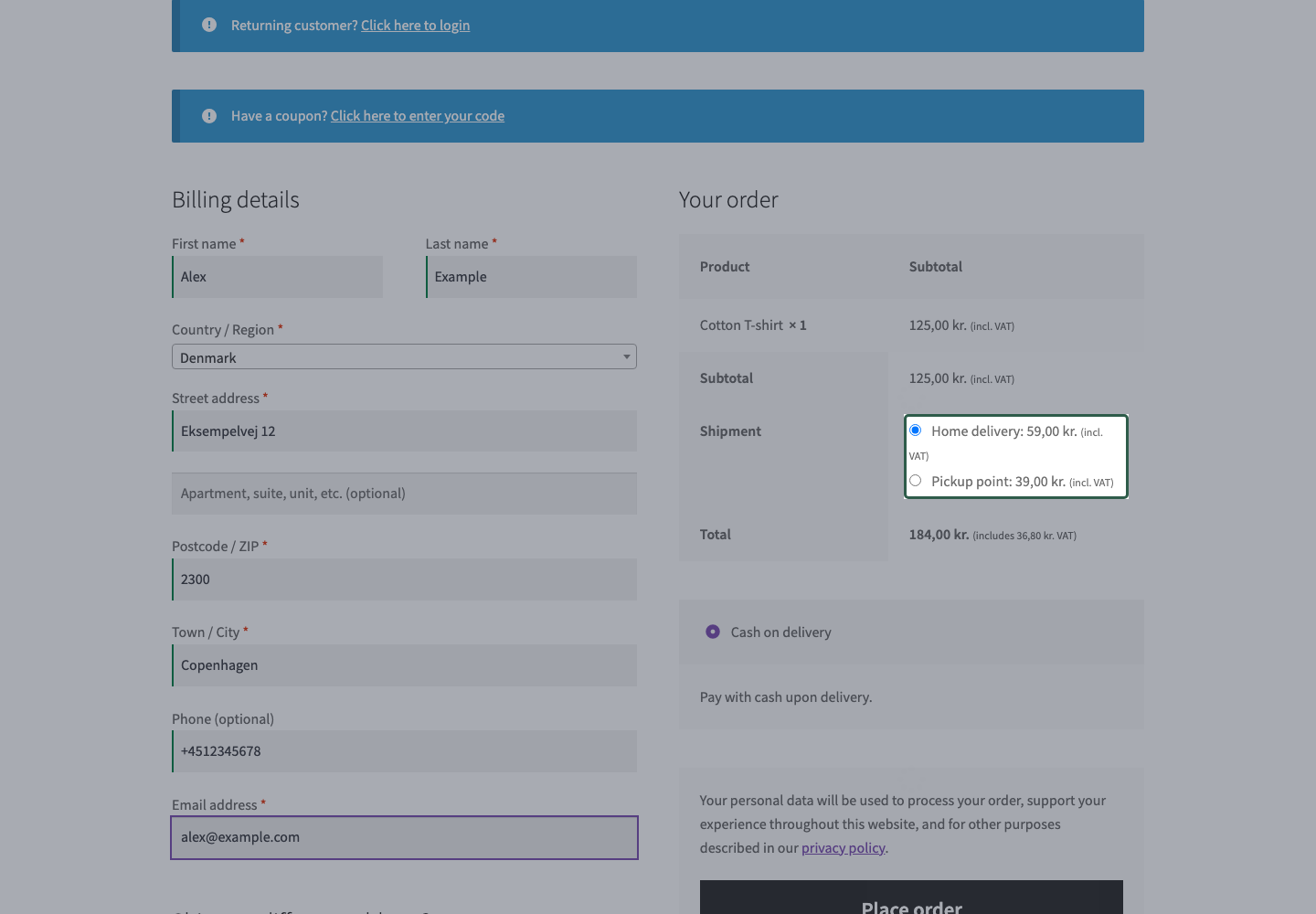The height and width of the screenshot is (914, 1316).
Task: Click the Town / City field
Action: tap(404, 665)
